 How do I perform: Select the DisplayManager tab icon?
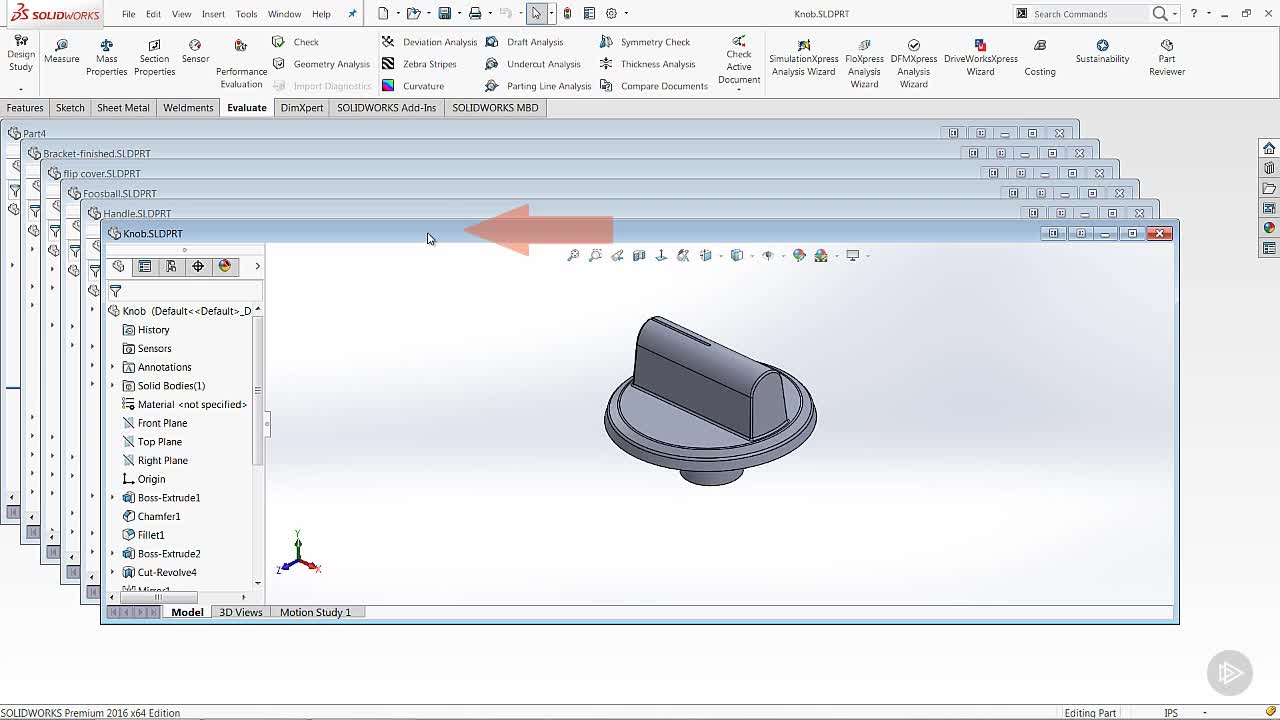(x=225, y=266)
